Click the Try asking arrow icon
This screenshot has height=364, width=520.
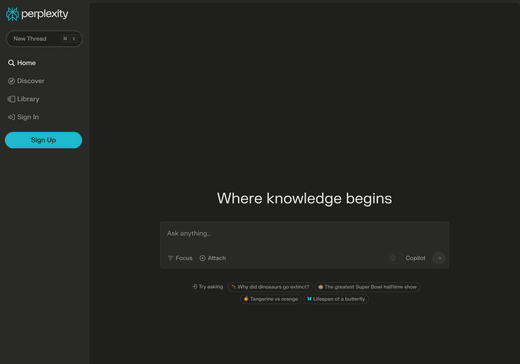[195, 287]
